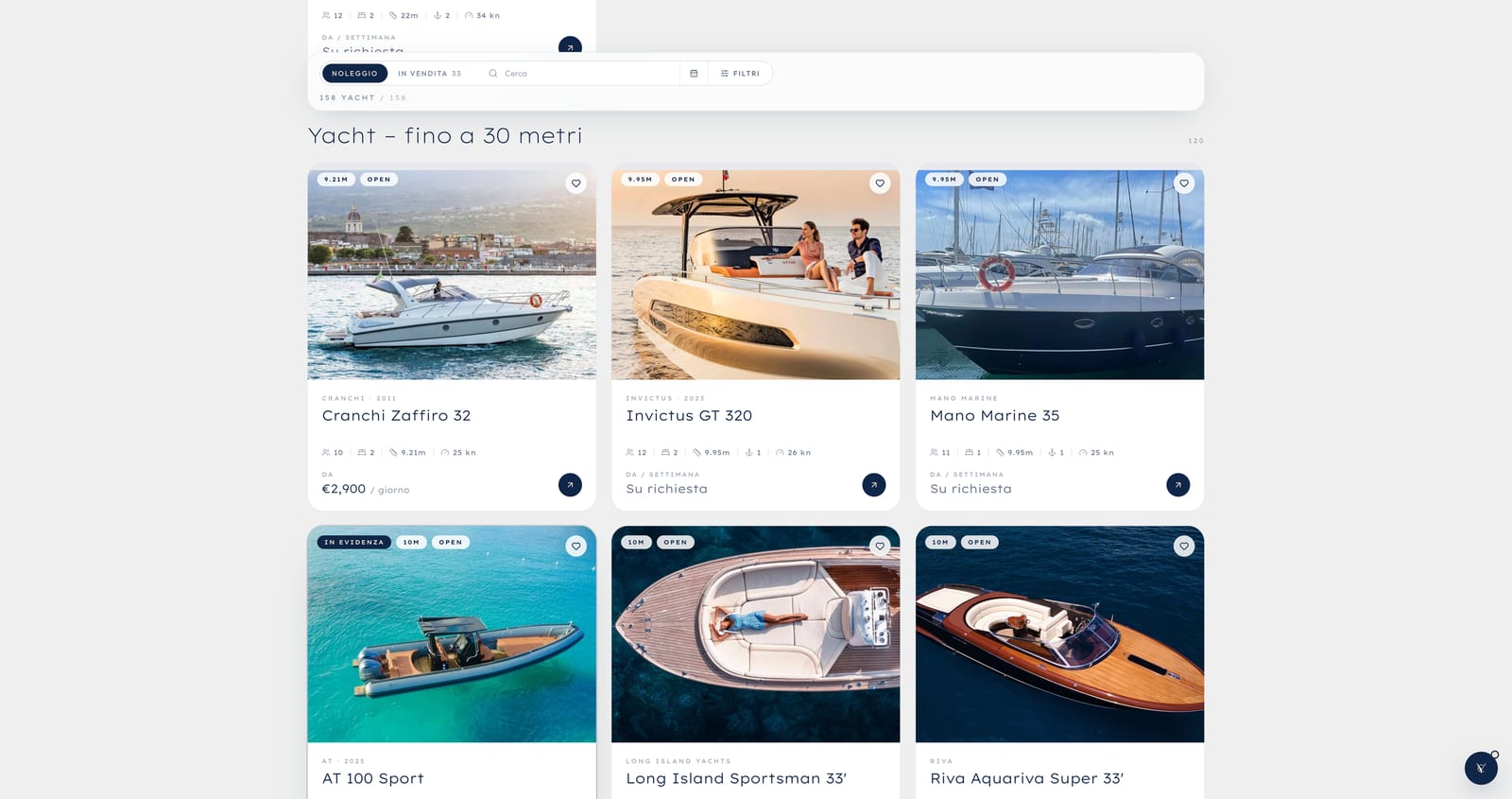Click the guests icon on Cranchi Zaffiro card
The height and width of the screenshot is (799, 1512).
326,453
